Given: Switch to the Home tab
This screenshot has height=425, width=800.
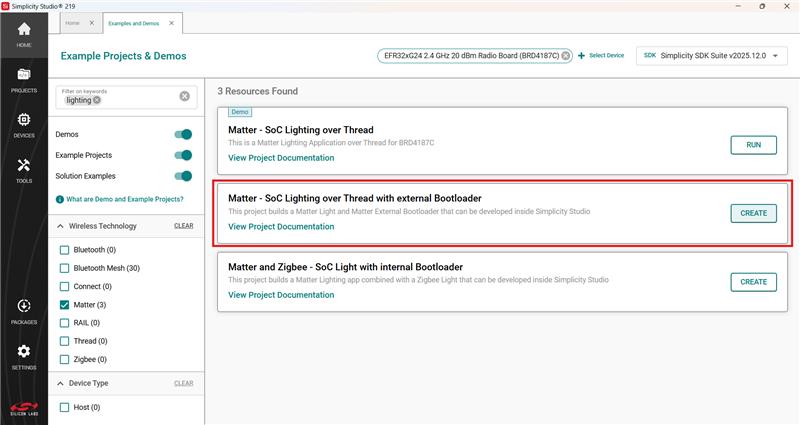Looking at the screenshot, I should click(x=71, y=22).
